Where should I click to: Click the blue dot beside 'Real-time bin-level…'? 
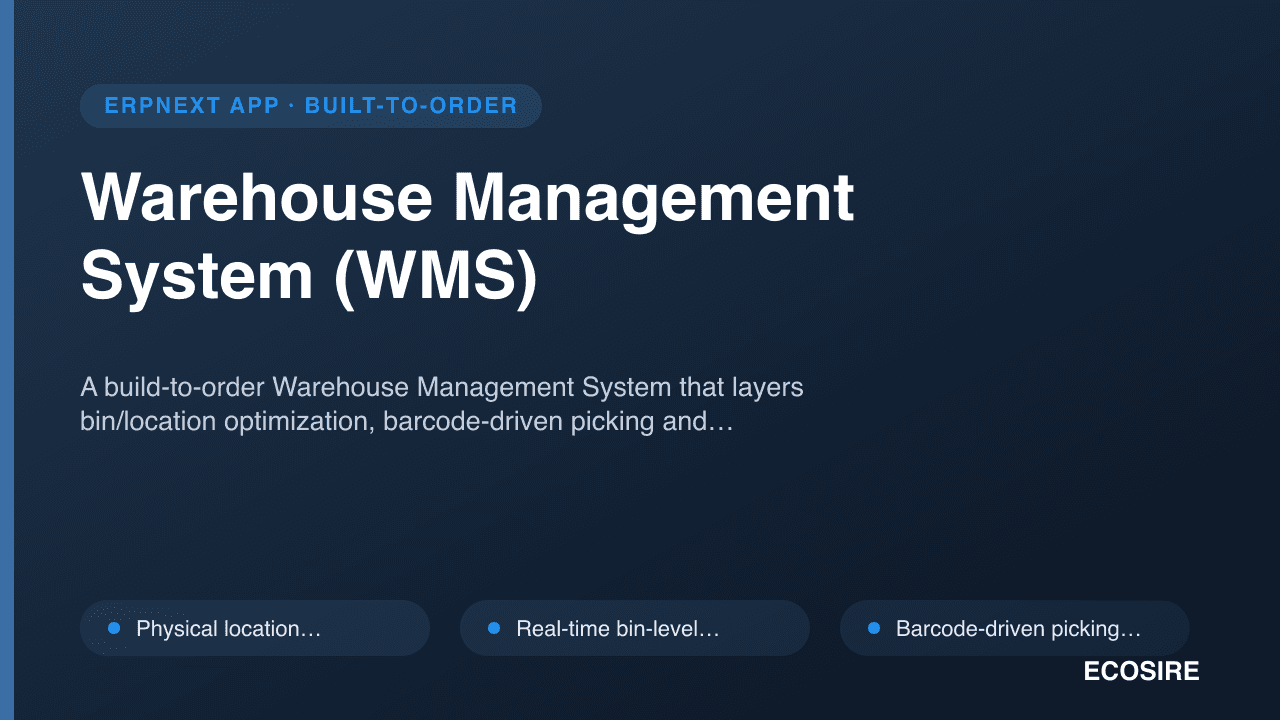(494, 628)
